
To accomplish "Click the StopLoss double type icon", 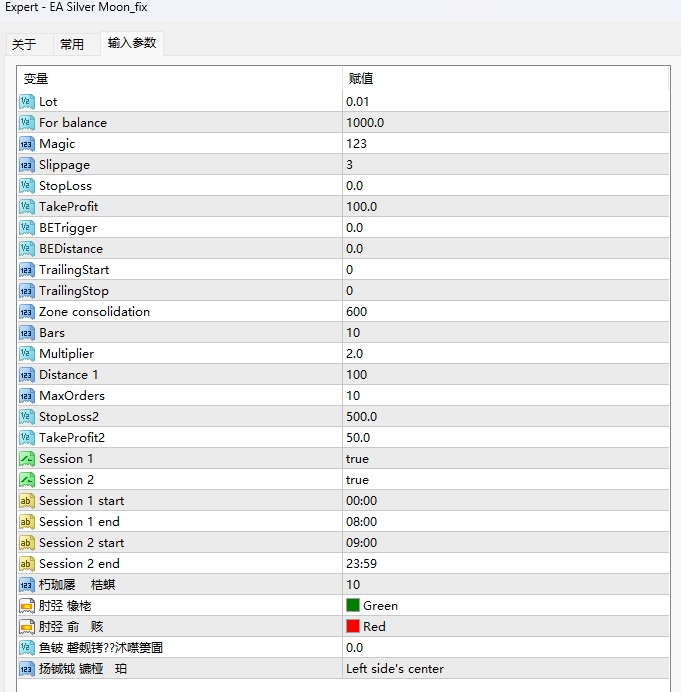I will point(26,186).
